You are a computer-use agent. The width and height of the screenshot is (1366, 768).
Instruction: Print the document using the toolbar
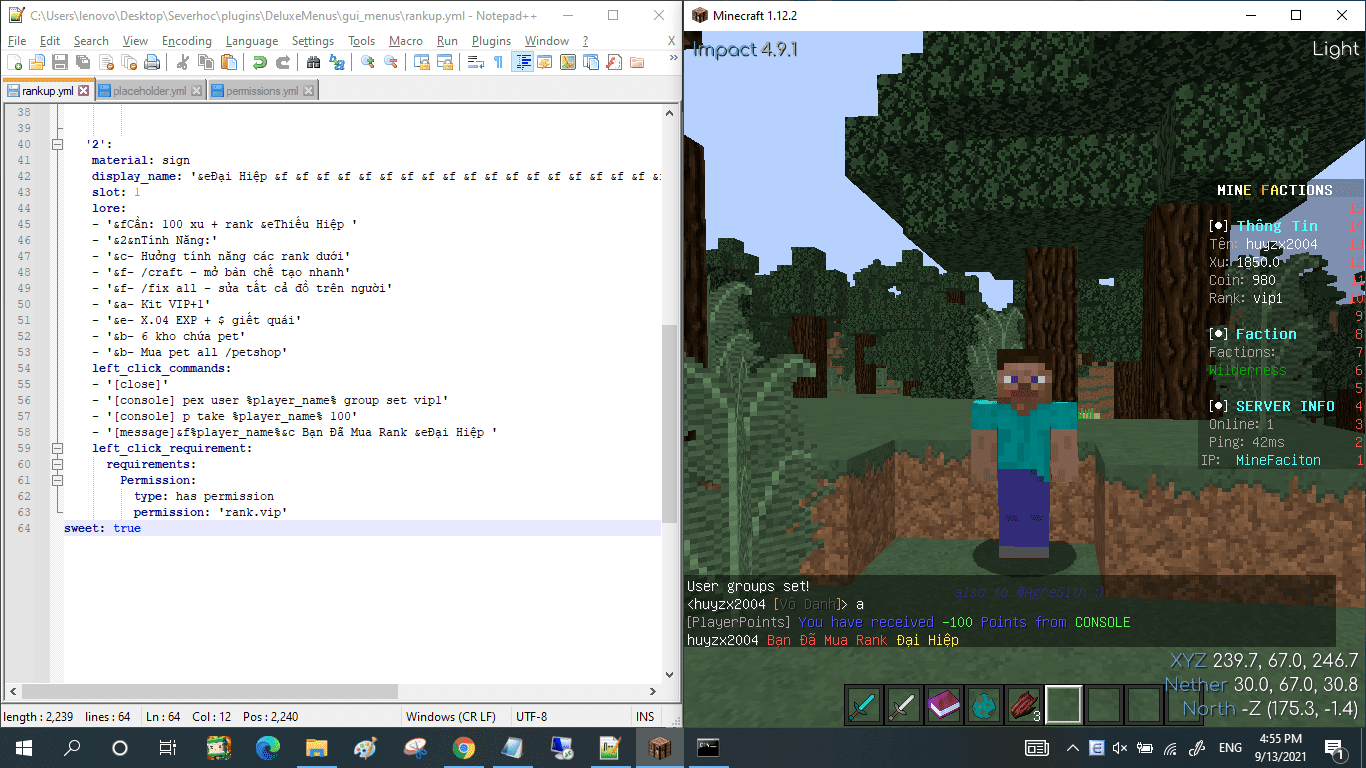[152, 62]
